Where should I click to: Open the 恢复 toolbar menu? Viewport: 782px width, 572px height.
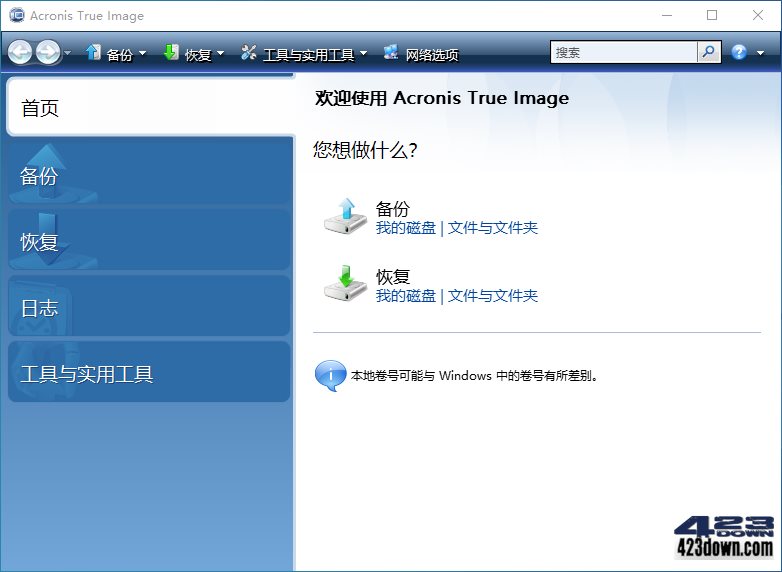(x=198, y=54)
